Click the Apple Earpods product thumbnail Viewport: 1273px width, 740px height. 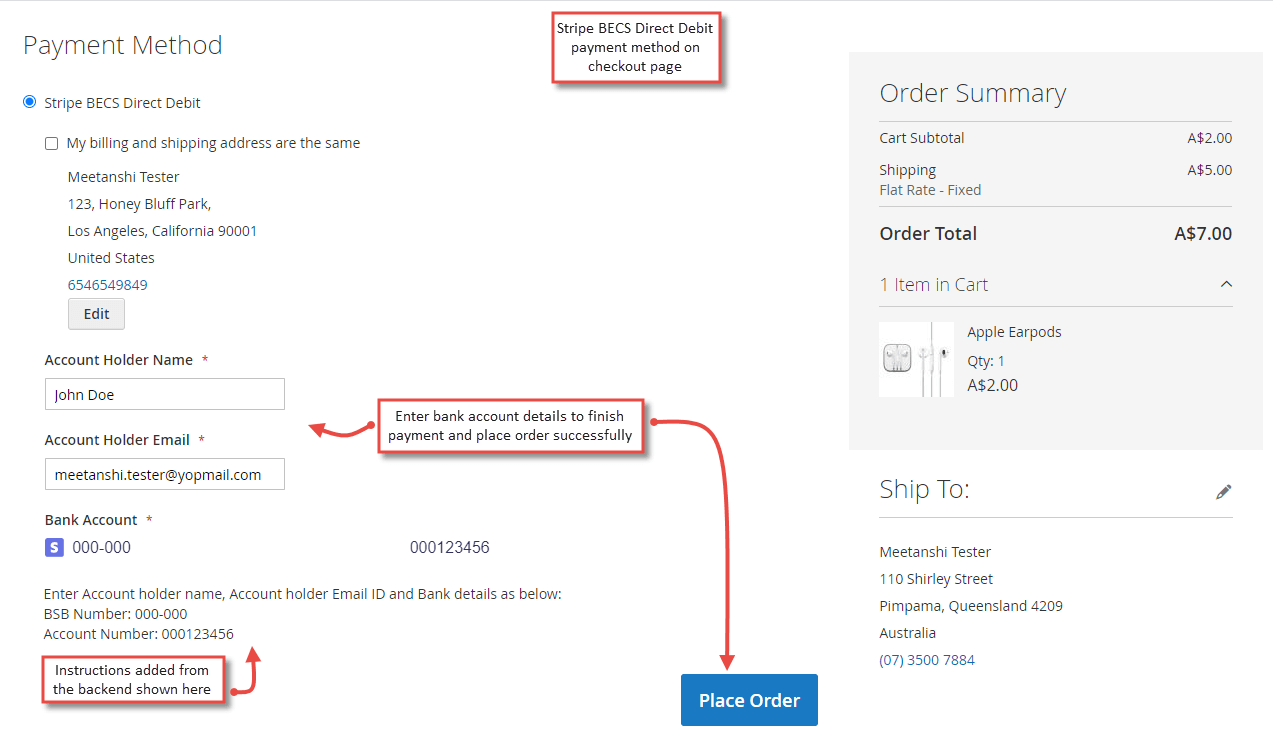click(x=916, y=358)
